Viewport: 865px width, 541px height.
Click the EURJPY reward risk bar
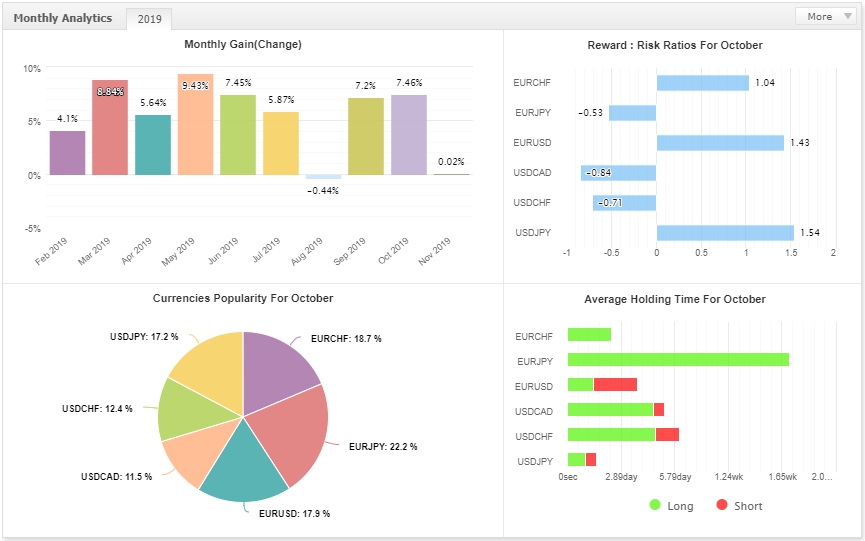tap(632, 113)
